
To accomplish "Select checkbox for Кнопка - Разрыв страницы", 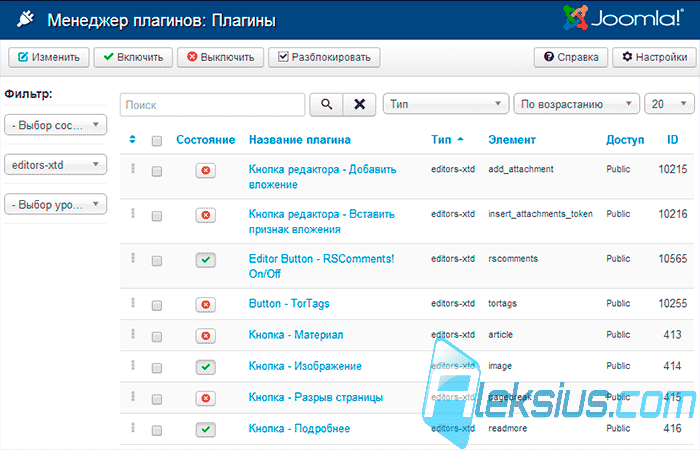I will (157, 399).
